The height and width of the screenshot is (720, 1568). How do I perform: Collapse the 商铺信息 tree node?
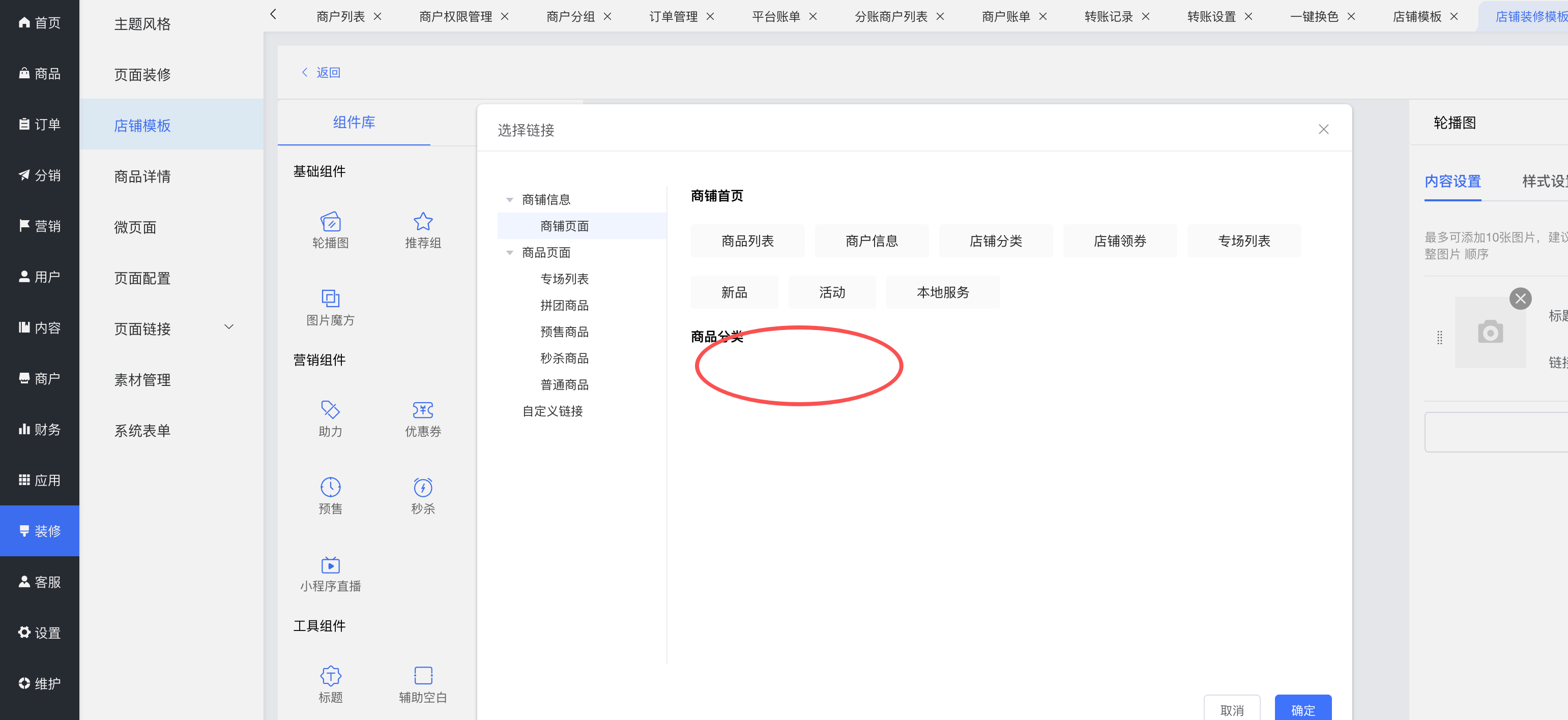pyautogui.click(x=509, y=200)
